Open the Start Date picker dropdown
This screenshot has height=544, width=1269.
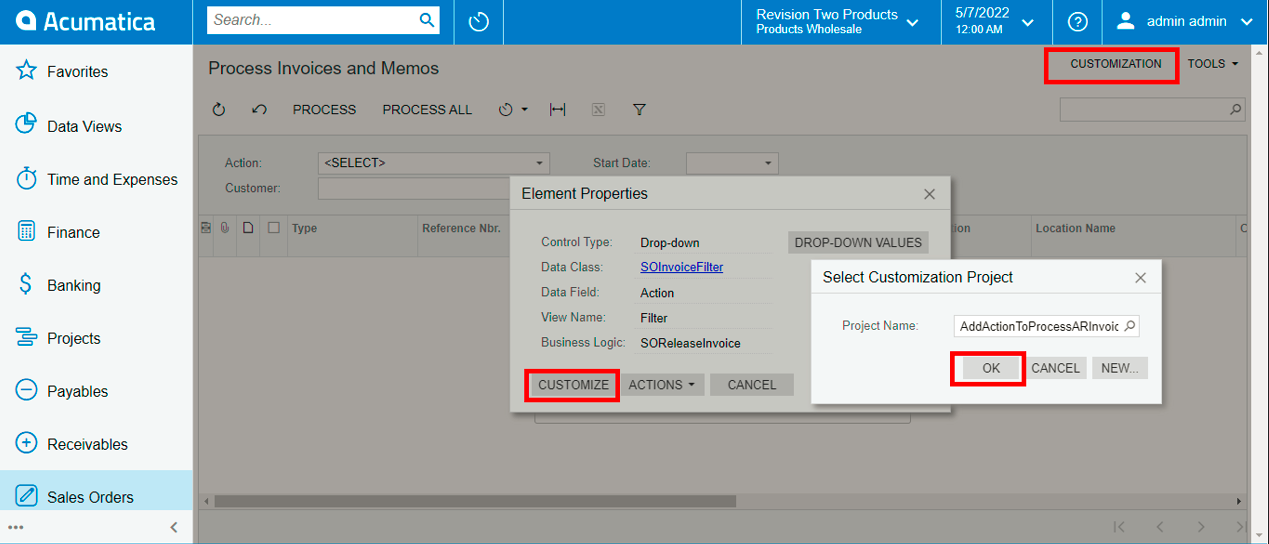click(x=768, y=163)
